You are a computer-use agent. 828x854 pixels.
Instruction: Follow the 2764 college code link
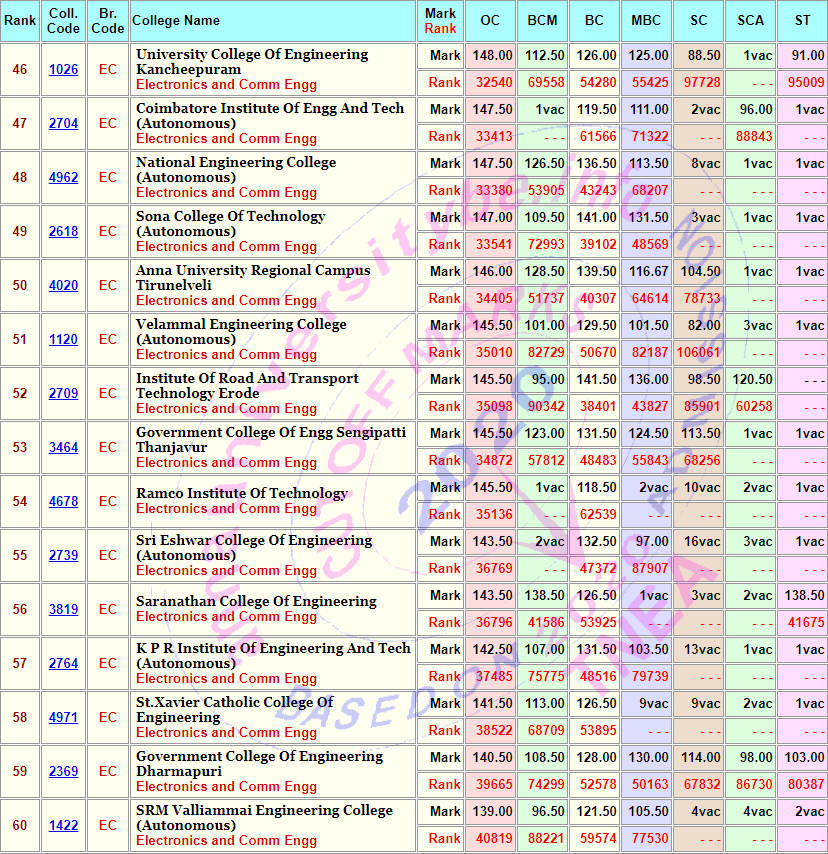[x=63, y=664]
